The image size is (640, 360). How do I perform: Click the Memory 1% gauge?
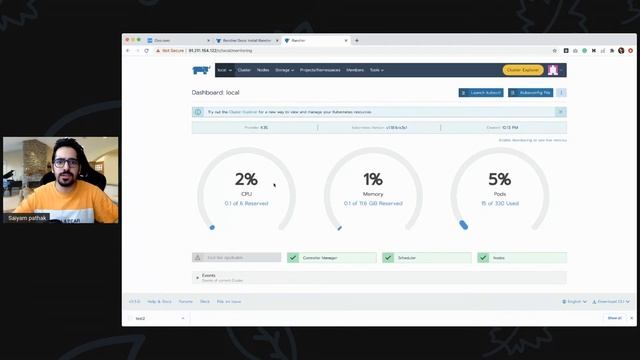373,189
